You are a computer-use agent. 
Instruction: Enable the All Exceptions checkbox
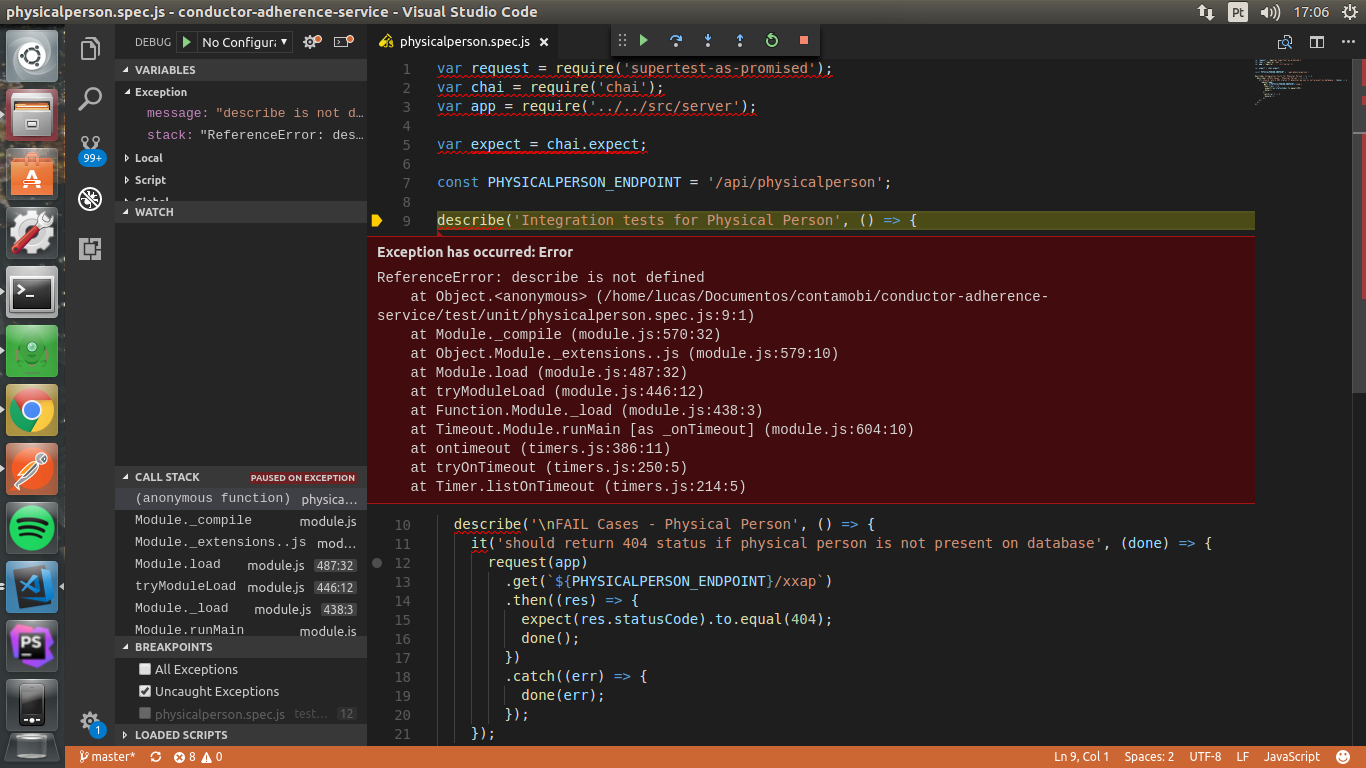point(145,670)
